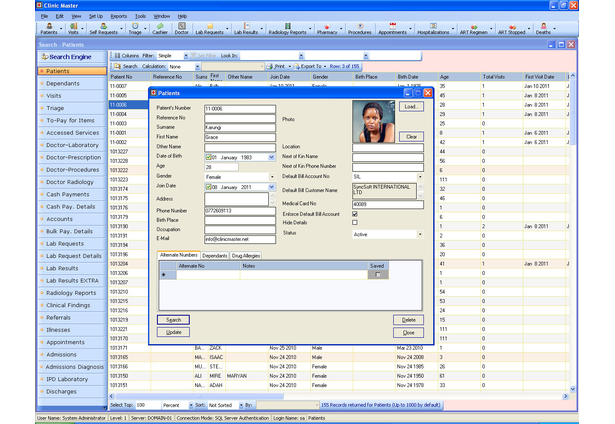Screen dimensions: 615x424
Task: Switch to the Drug Allergies tab
Action: tap(246, 256)
